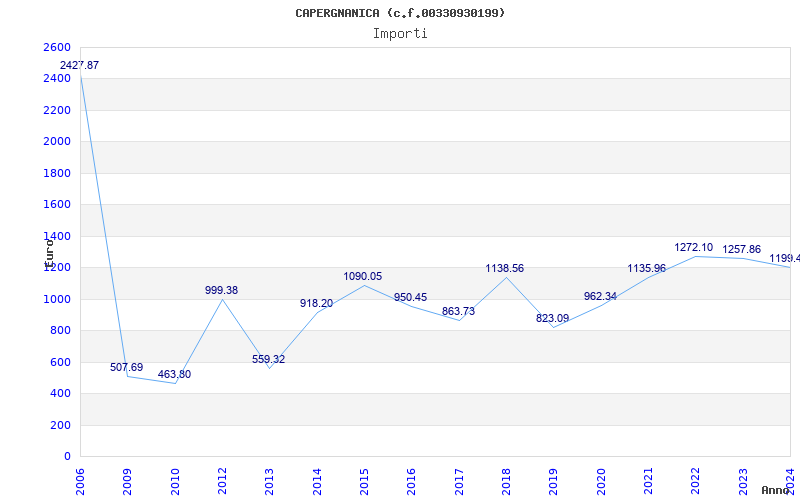Image resolution: width=800 pixels, height=500 pixels.
Task: Click the 800 y-axis tick label
Action: [60, 331]
